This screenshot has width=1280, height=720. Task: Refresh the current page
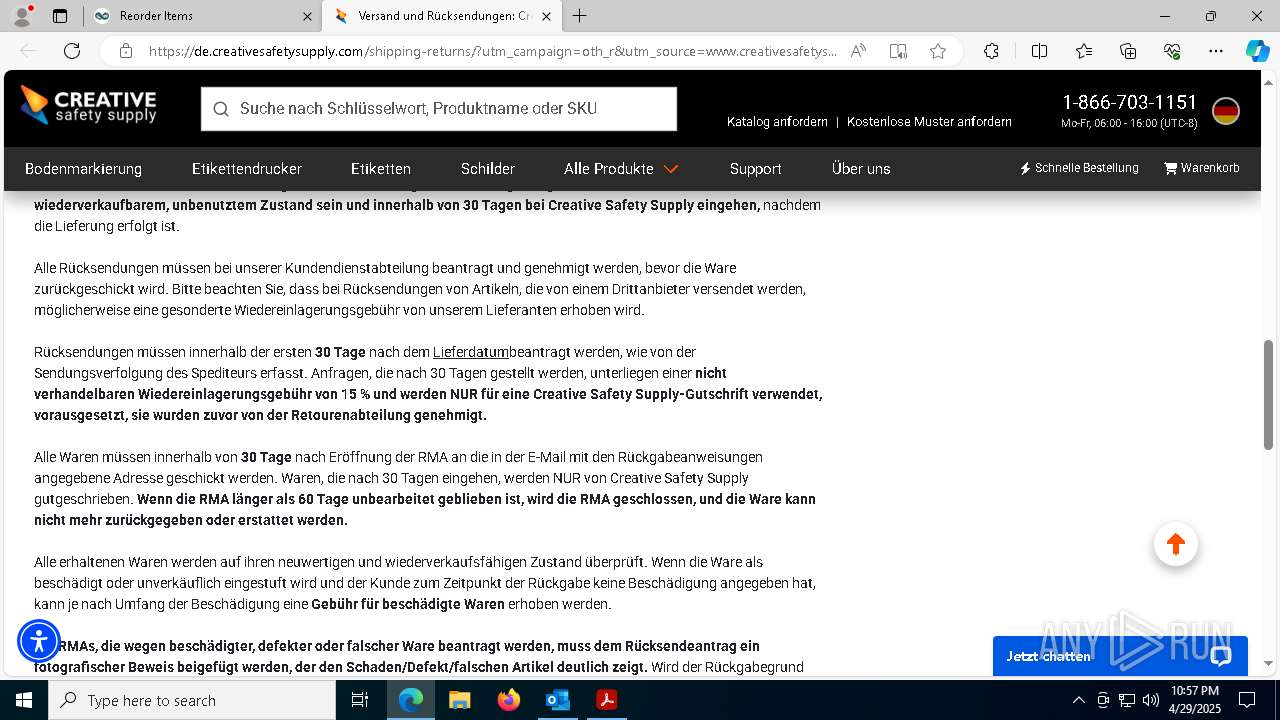point(72,51)
